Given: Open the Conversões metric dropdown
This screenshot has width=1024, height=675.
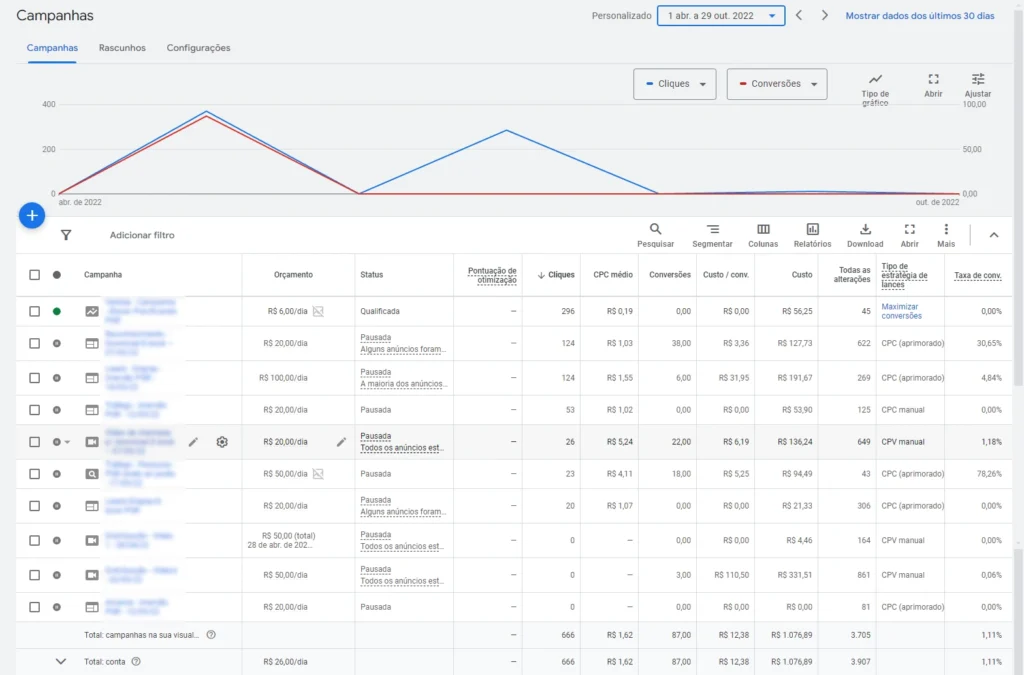Looking at the screenshot, I should [777, 84].
